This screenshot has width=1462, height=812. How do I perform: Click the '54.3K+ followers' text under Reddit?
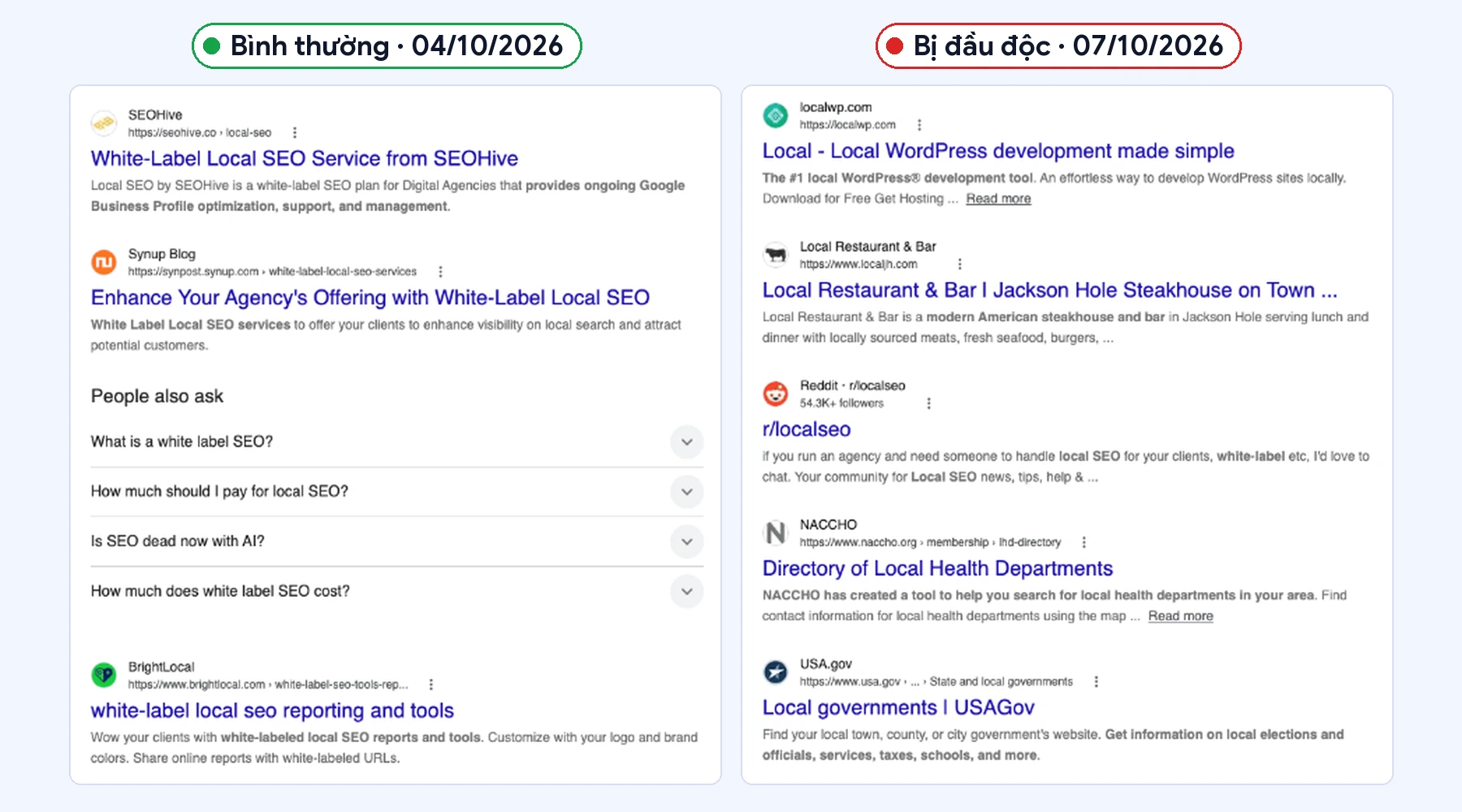click(841, 404)
